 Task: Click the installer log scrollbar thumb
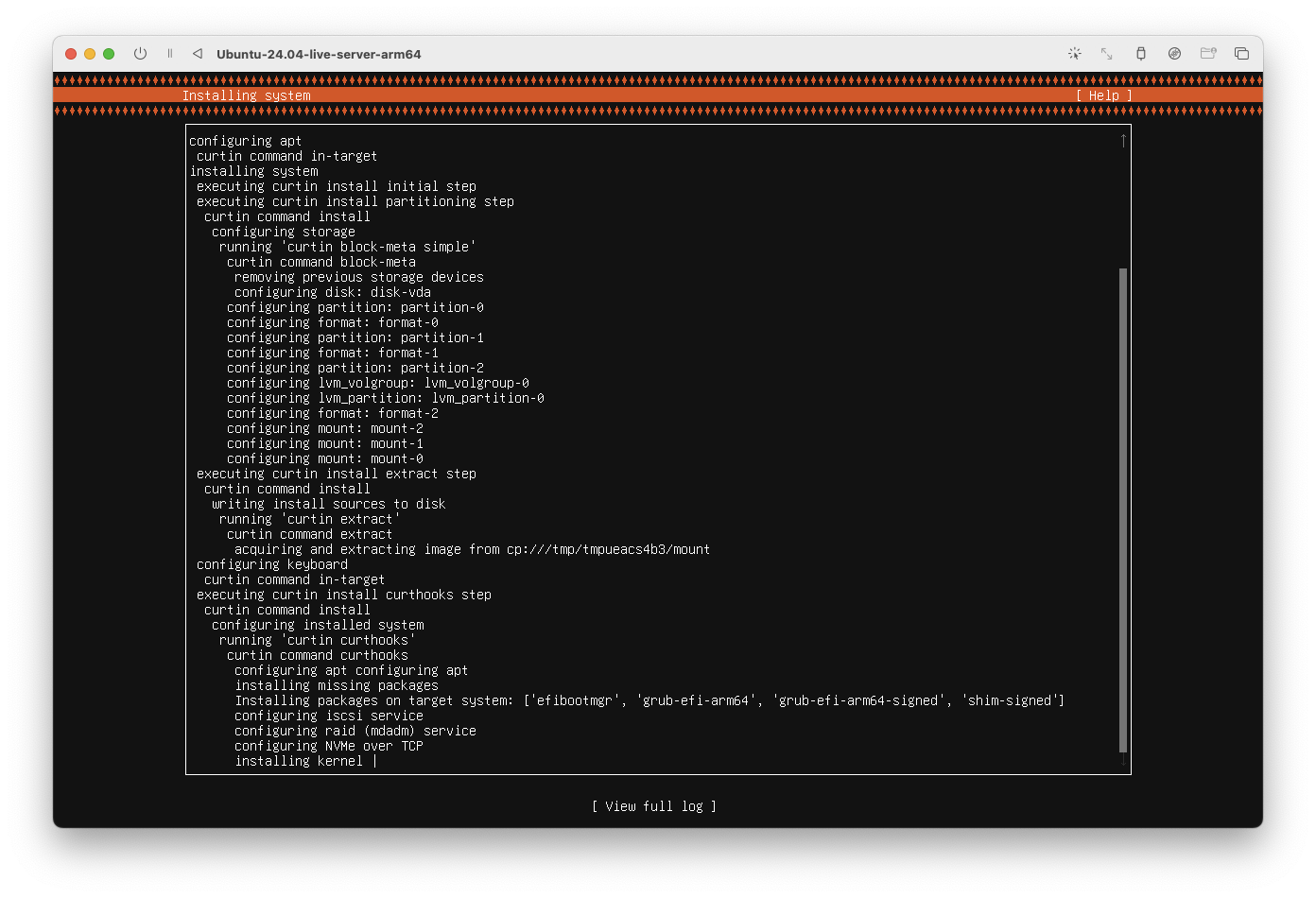[1123, 510]
